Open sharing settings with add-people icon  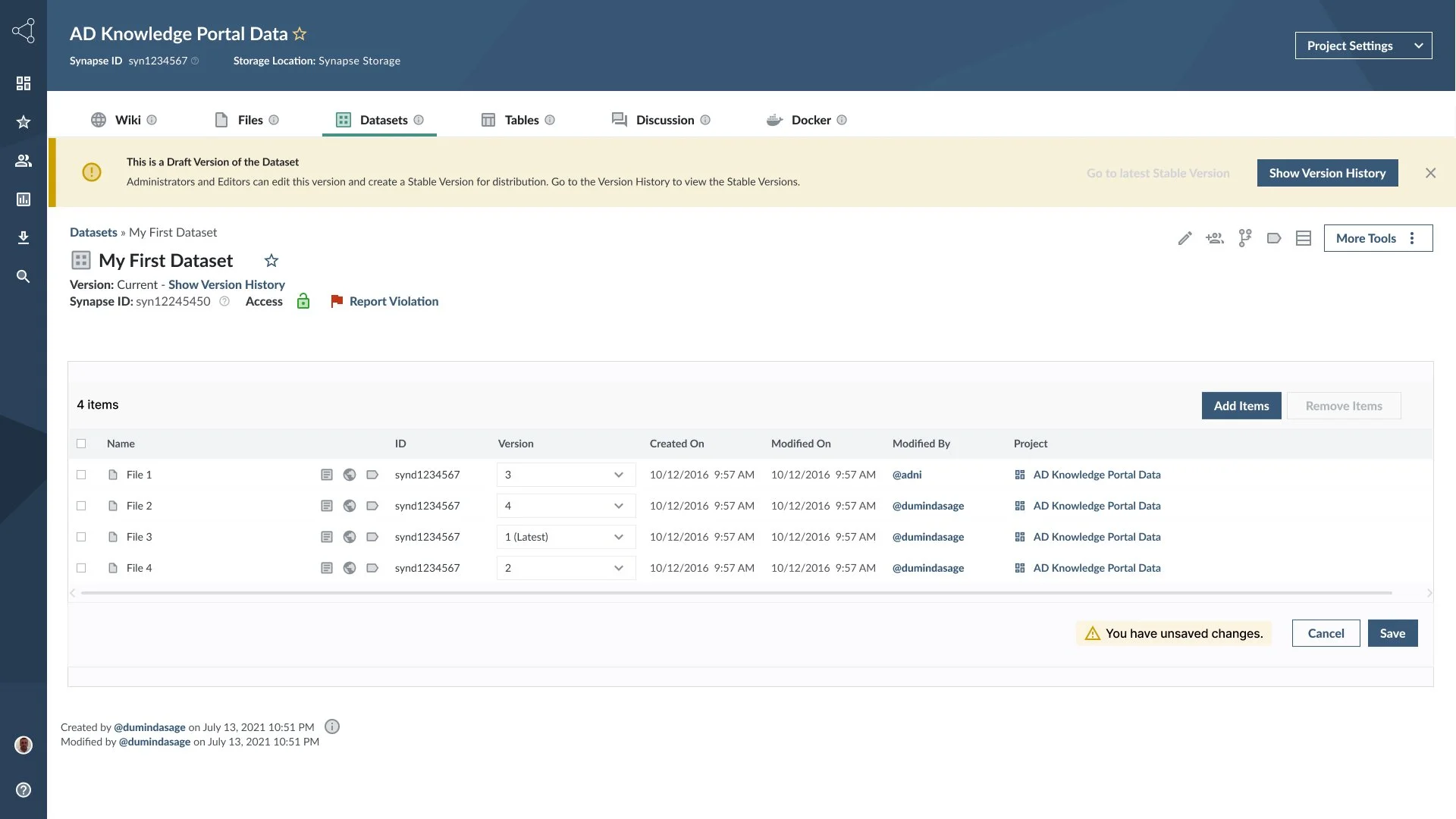coord(1215,238)
